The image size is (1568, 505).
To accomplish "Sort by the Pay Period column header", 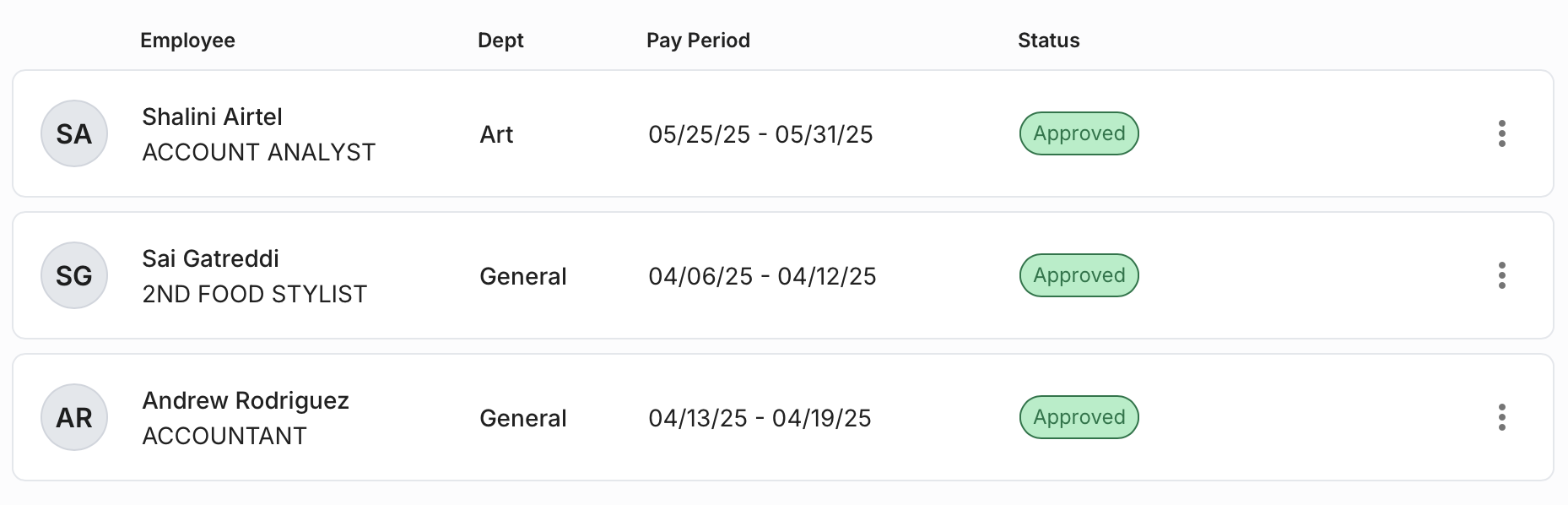I will [x=698, y=41].
